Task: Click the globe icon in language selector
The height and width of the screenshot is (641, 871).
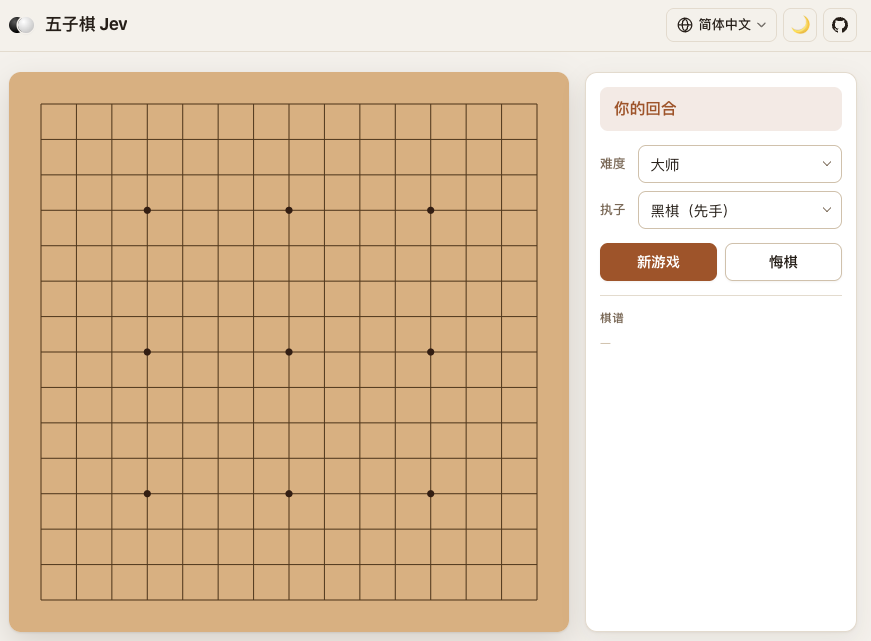Action: 684,25
